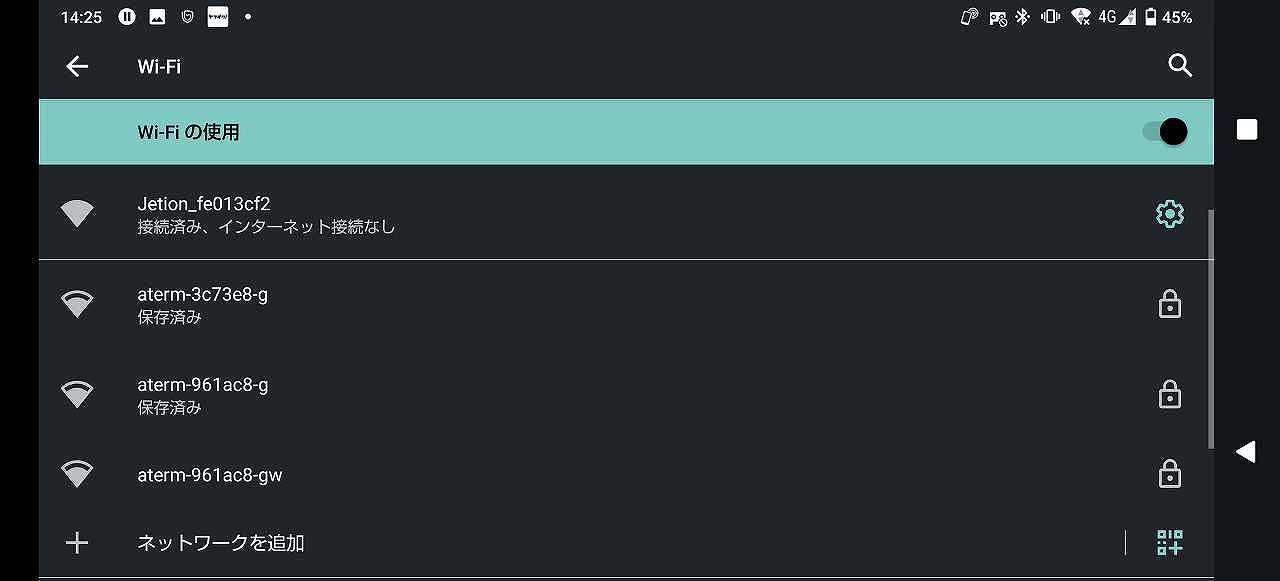The width and height of the screenshot is (1280, 581).
Task: Tap the lock icon for aterm-961ac8-g
Action: point(1169,395)
